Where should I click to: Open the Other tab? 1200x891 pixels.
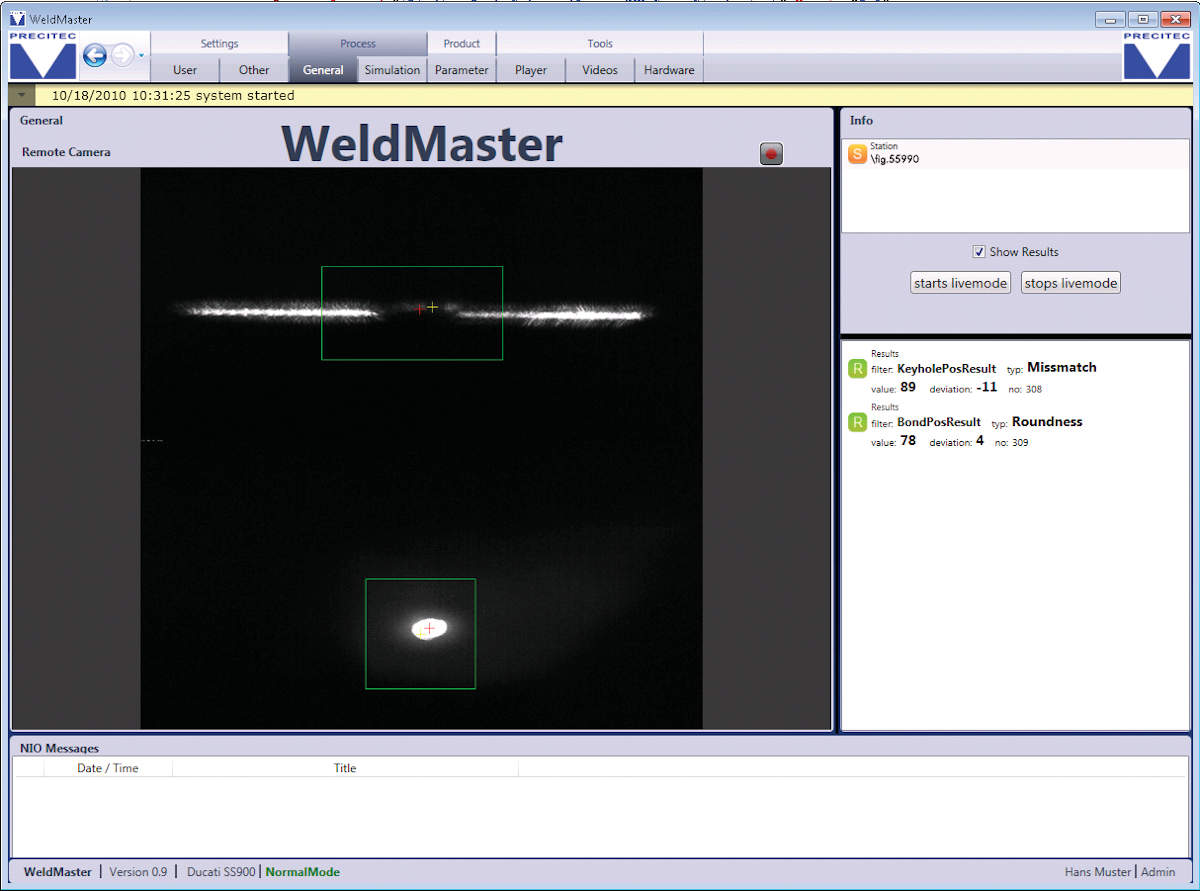254,70
